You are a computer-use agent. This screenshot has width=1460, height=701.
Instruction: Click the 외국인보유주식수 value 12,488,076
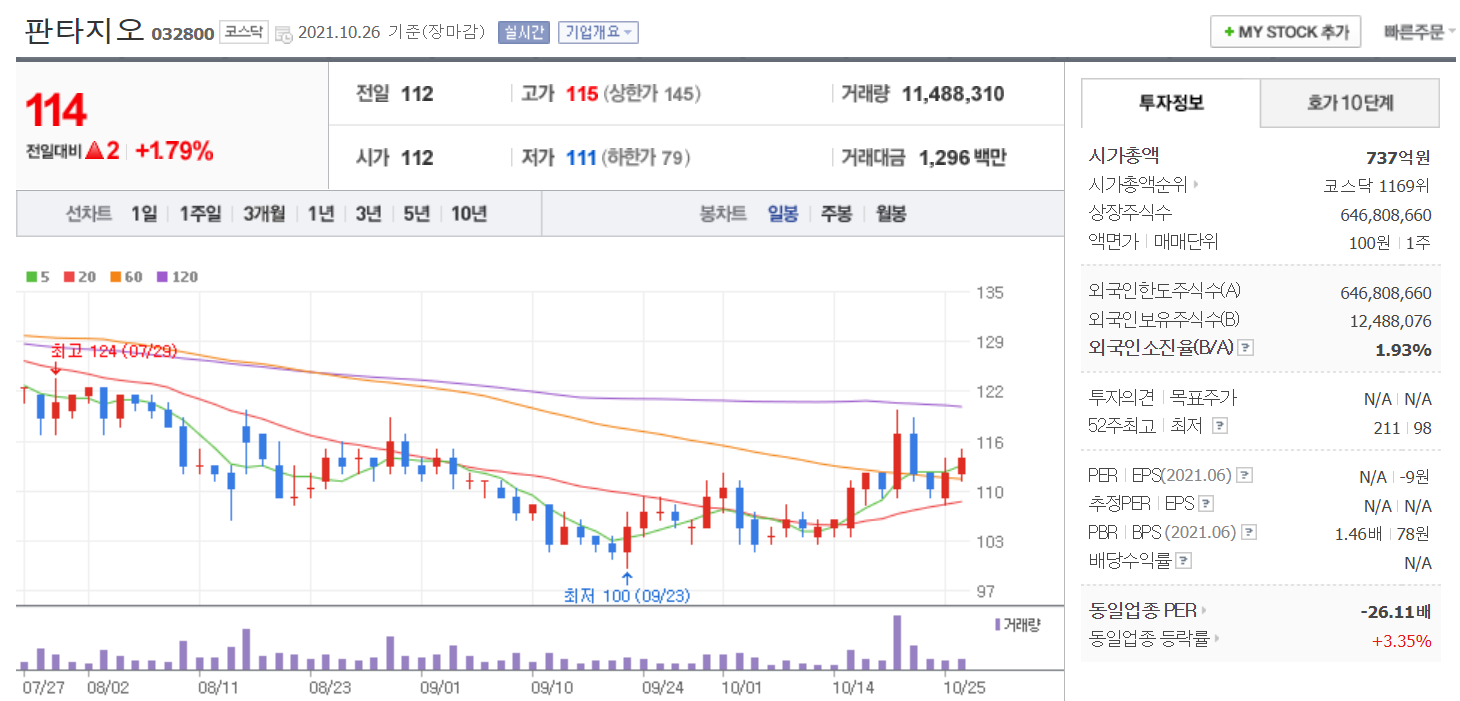pos(1390,321)
